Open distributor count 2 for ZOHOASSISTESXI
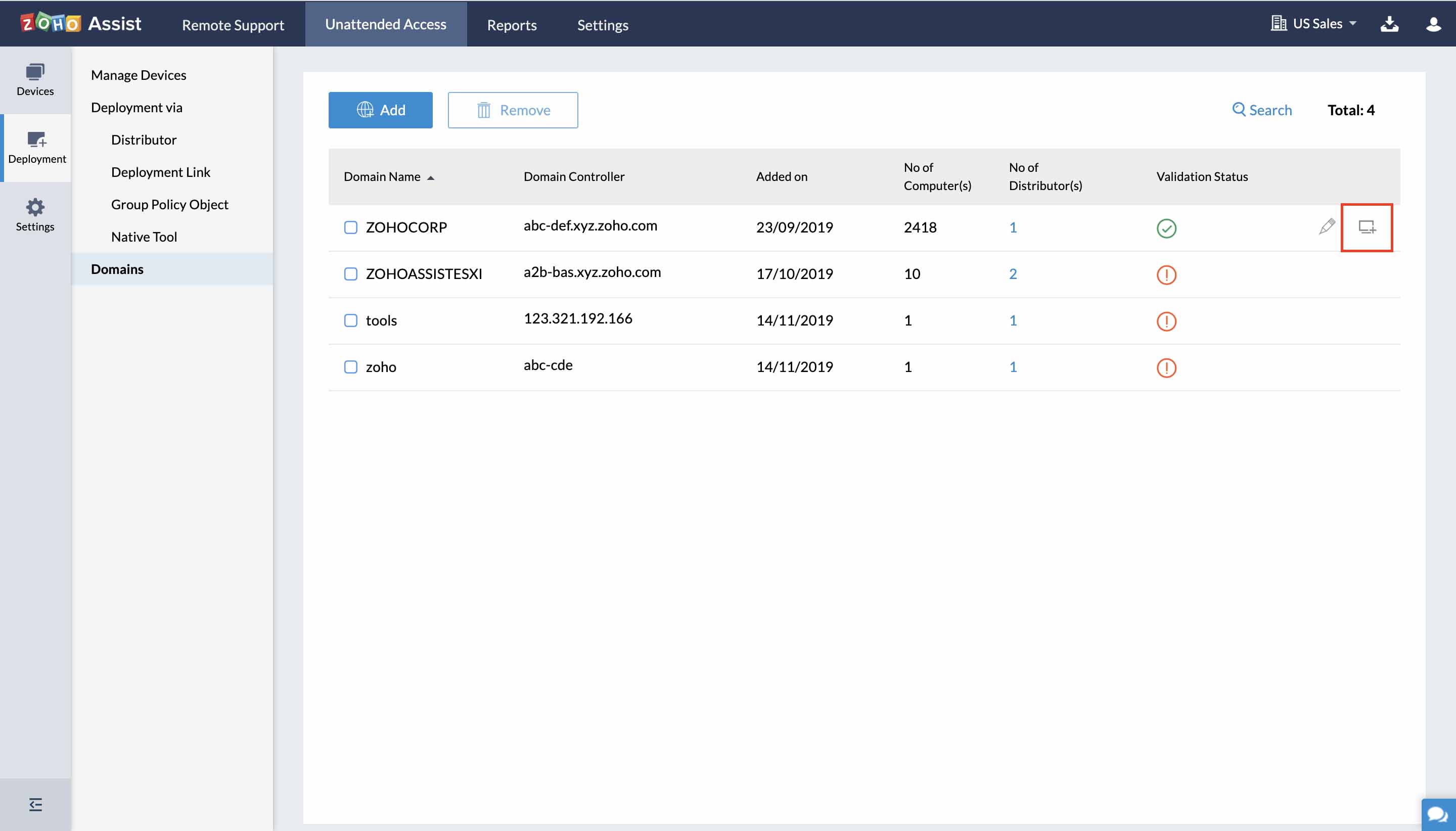1456x831 pixels. 1013,274
